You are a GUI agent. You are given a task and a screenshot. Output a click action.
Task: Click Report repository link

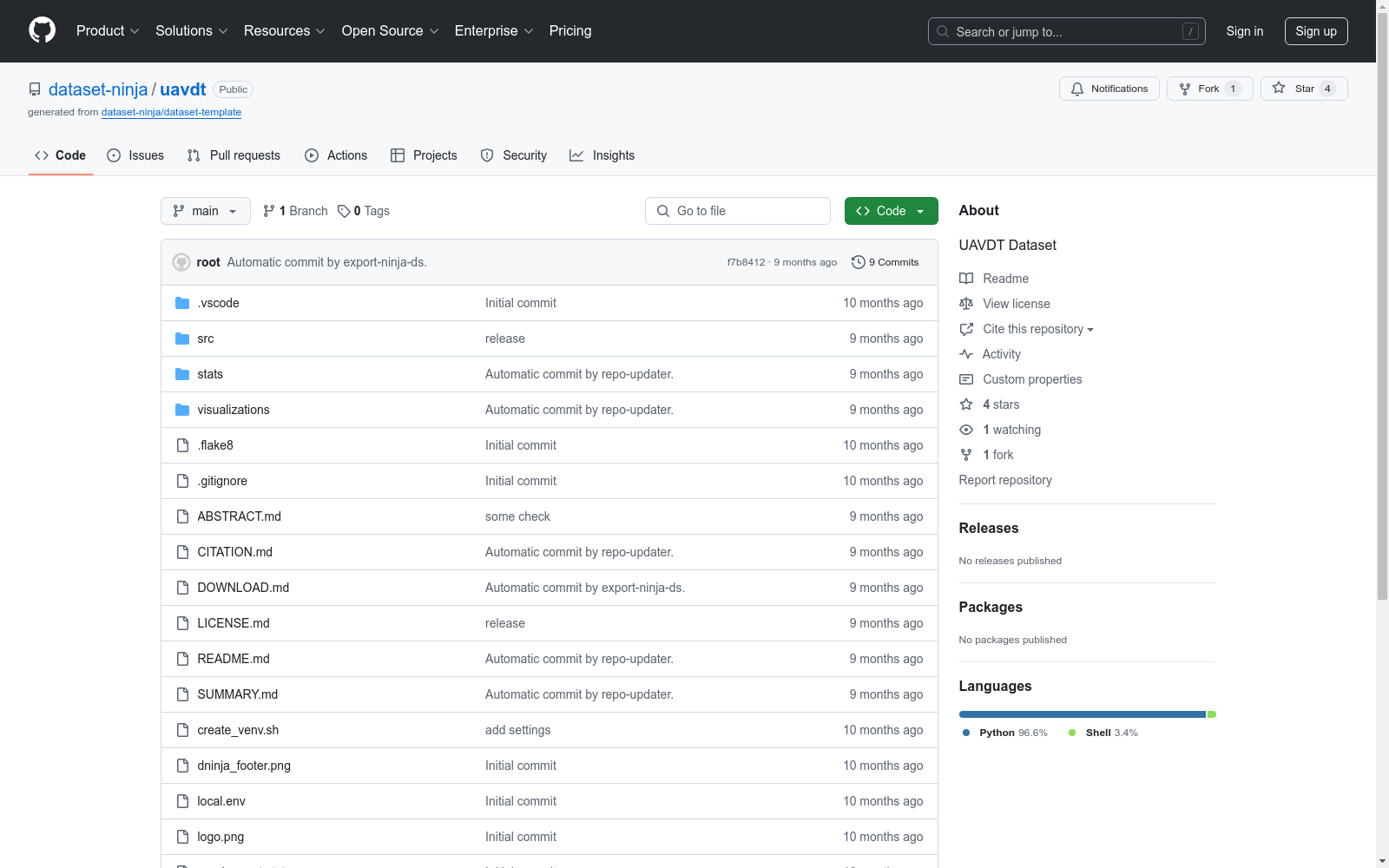pyautogui.click(x=1005, y=480)
